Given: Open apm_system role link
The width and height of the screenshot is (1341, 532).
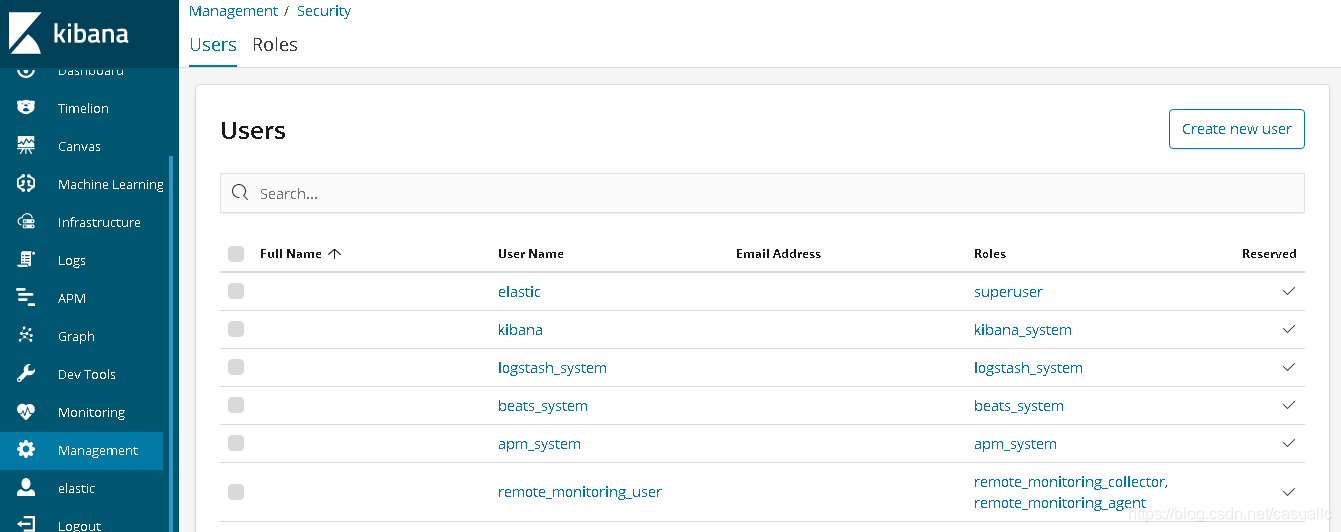Looking at the screenshot, I should click(1015, 444).
